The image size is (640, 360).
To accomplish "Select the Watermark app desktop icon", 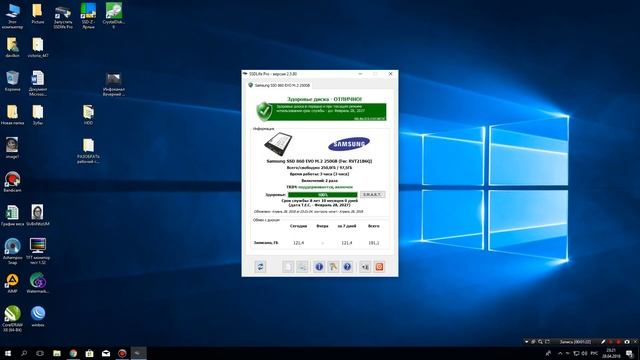I will (38, 283).
